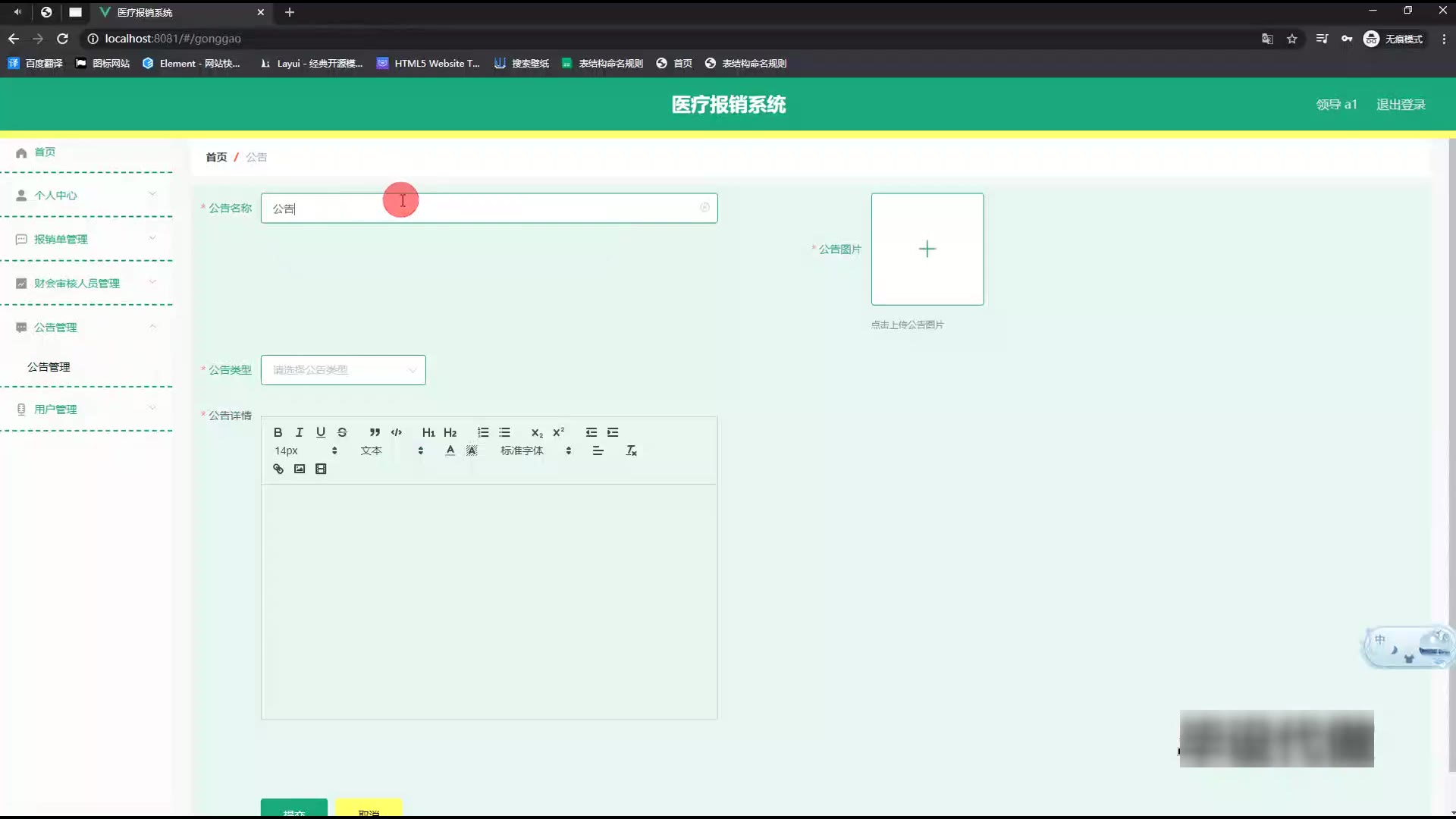The width and height of the screenshot is (1456, 819).
Task: Toggle underline formatting in the editor
Action: point(321,432)
